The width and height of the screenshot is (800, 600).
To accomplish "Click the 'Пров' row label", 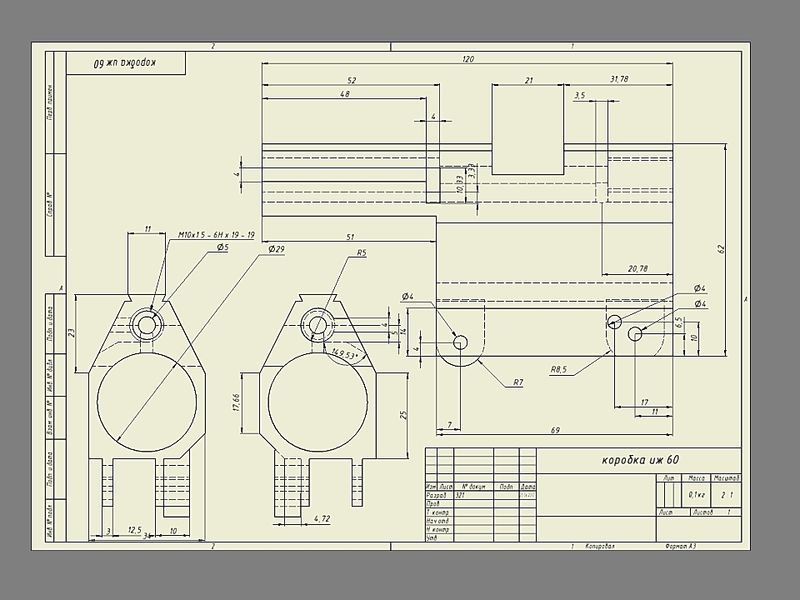I will coord(433,503).
